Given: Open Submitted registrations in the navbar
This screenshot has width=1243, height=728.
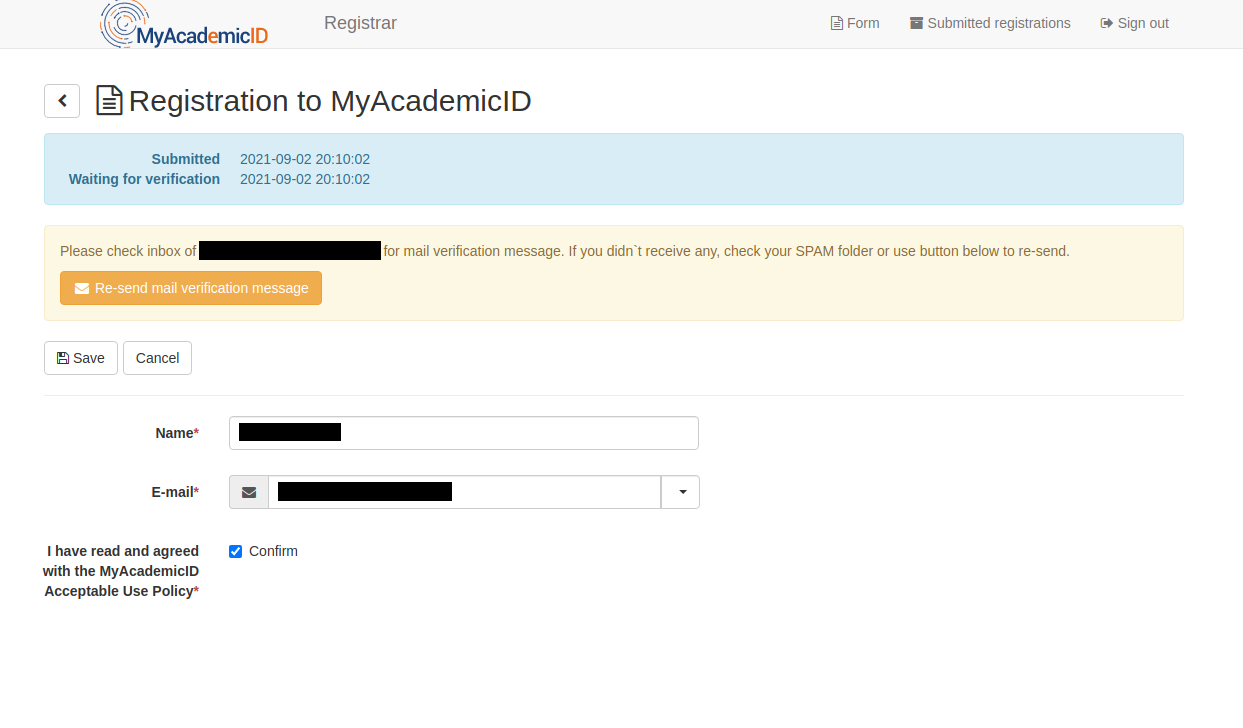Looking at the screenshot, I should 998,23.
